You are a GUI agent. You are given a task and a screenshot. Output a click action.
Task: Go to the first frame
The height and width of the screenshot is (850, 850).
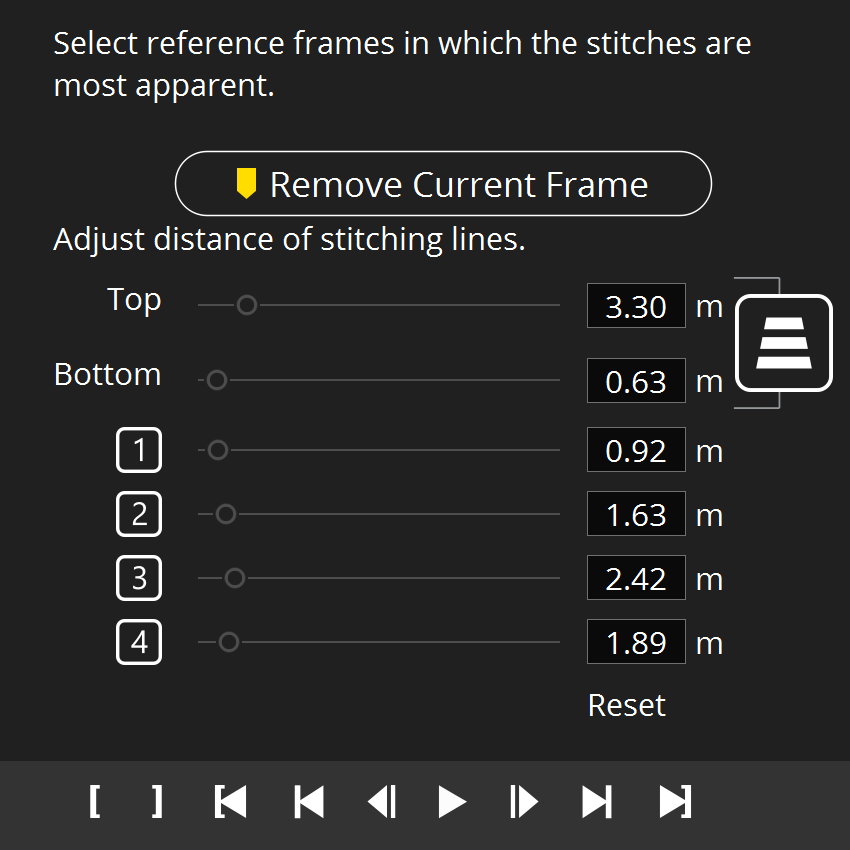(x=309, y=802)
